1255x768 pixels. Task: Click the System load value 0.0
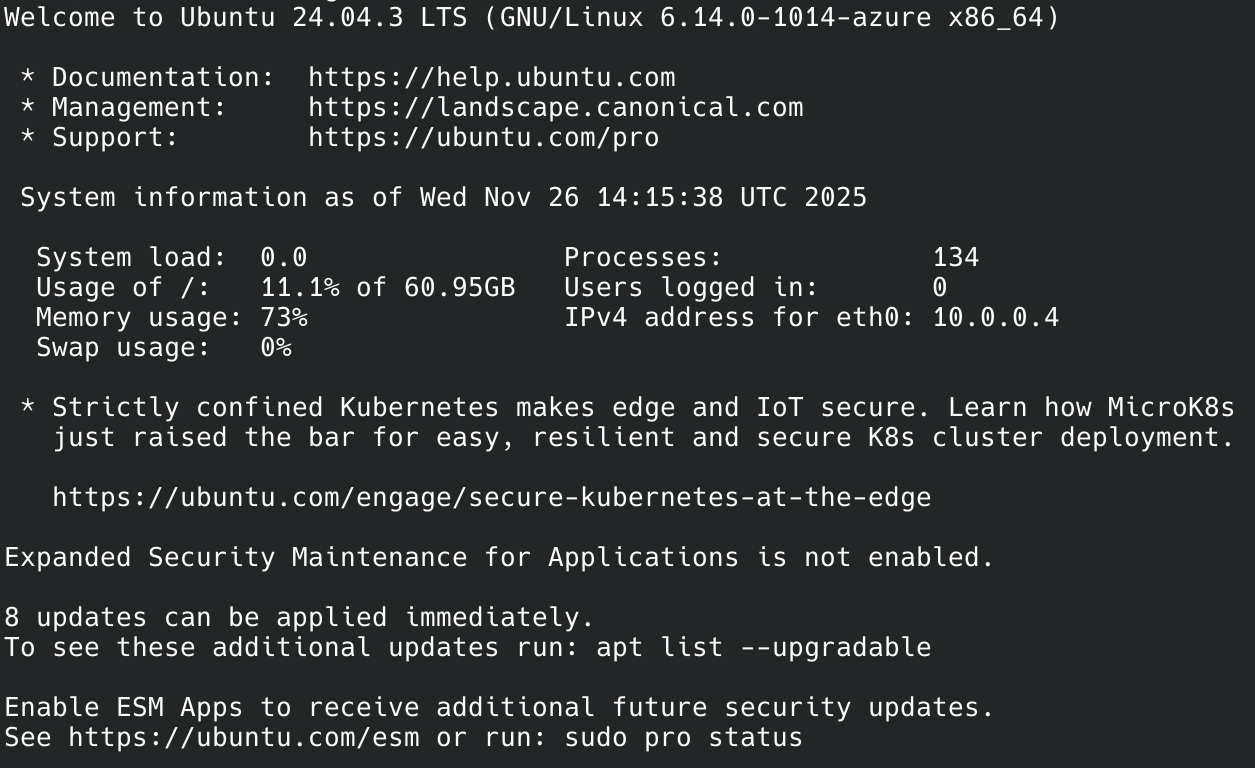pyautogui.click(x=284, y=258)
